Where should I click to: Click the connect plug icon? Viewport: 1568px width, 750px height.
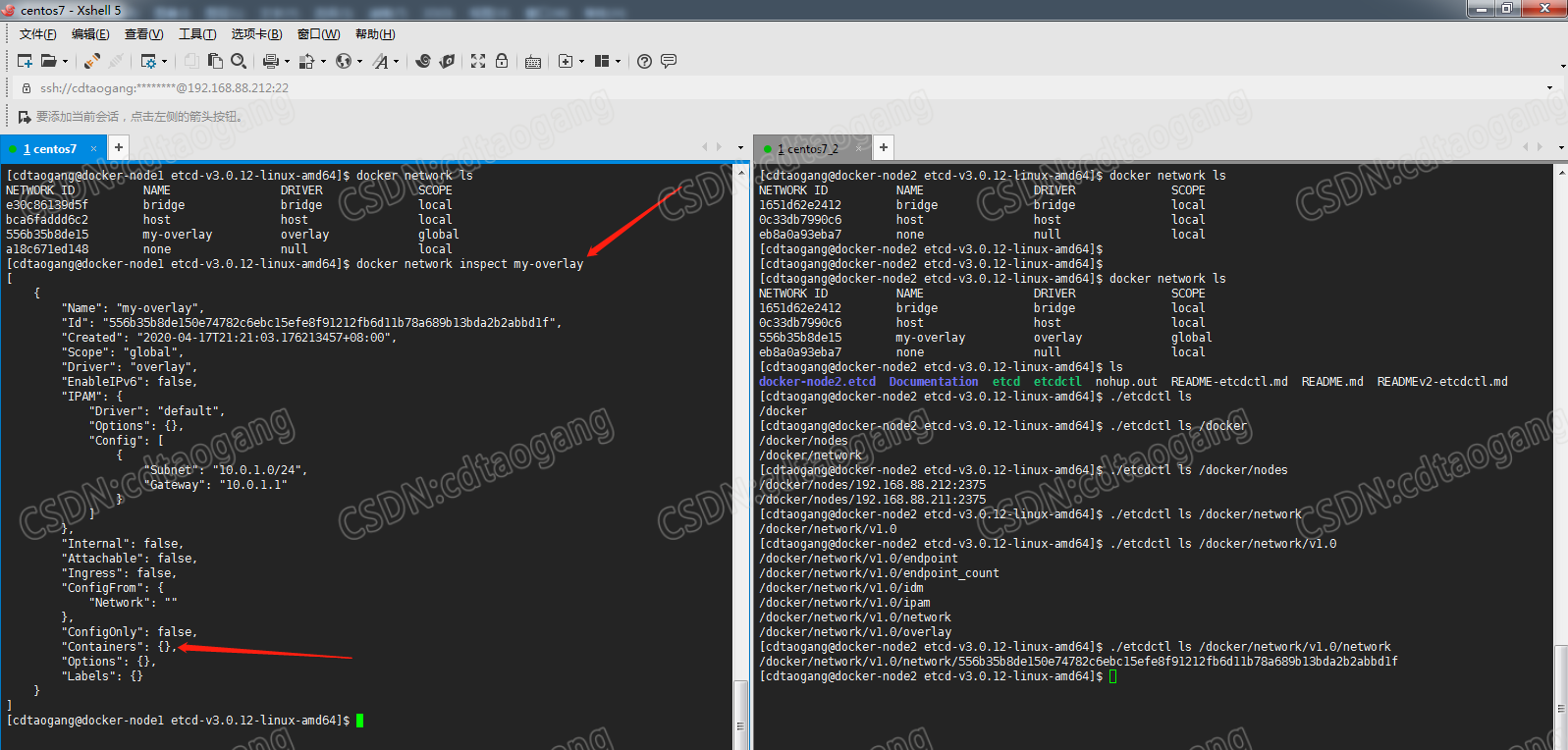91,61
